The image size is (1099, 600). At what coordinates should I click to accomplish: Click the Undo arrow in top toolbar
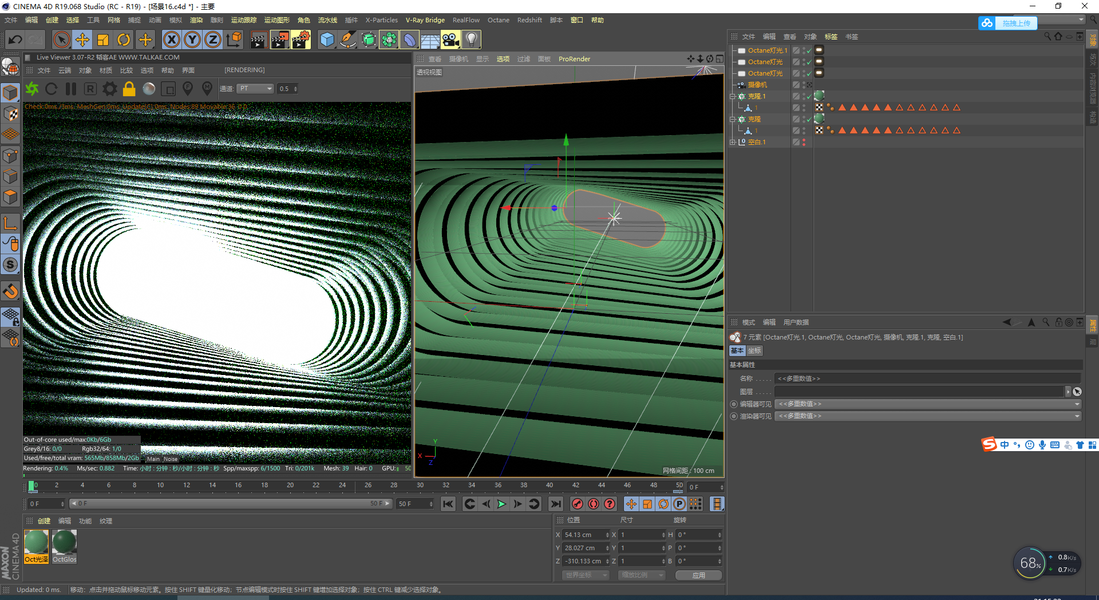tap(15, 40)
